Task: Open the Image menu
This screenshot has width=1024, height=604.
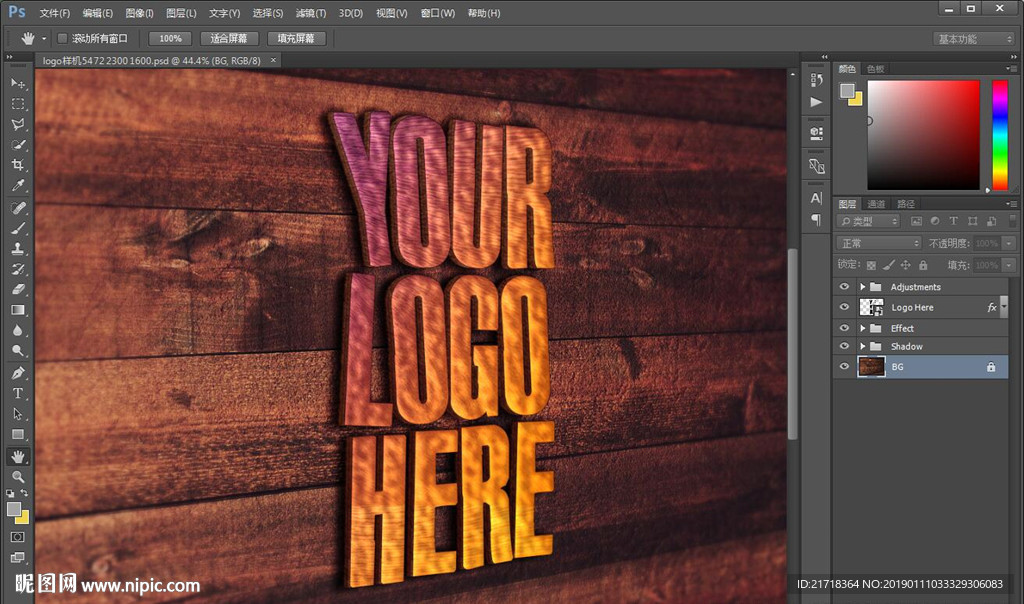Action: tap(139, 13)
